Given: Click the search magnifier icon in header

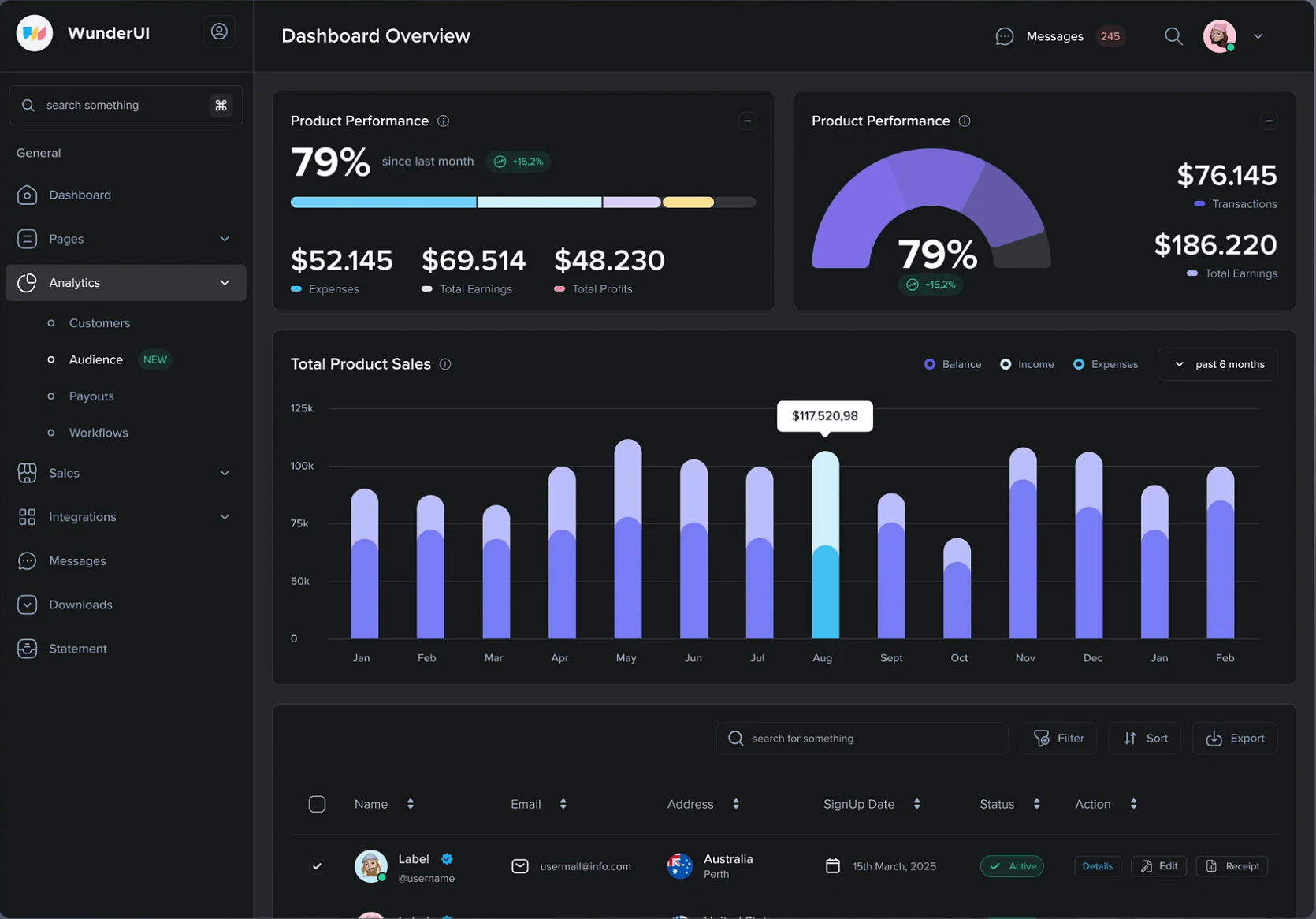Looking at the screenshot, I should (1173, 36).
